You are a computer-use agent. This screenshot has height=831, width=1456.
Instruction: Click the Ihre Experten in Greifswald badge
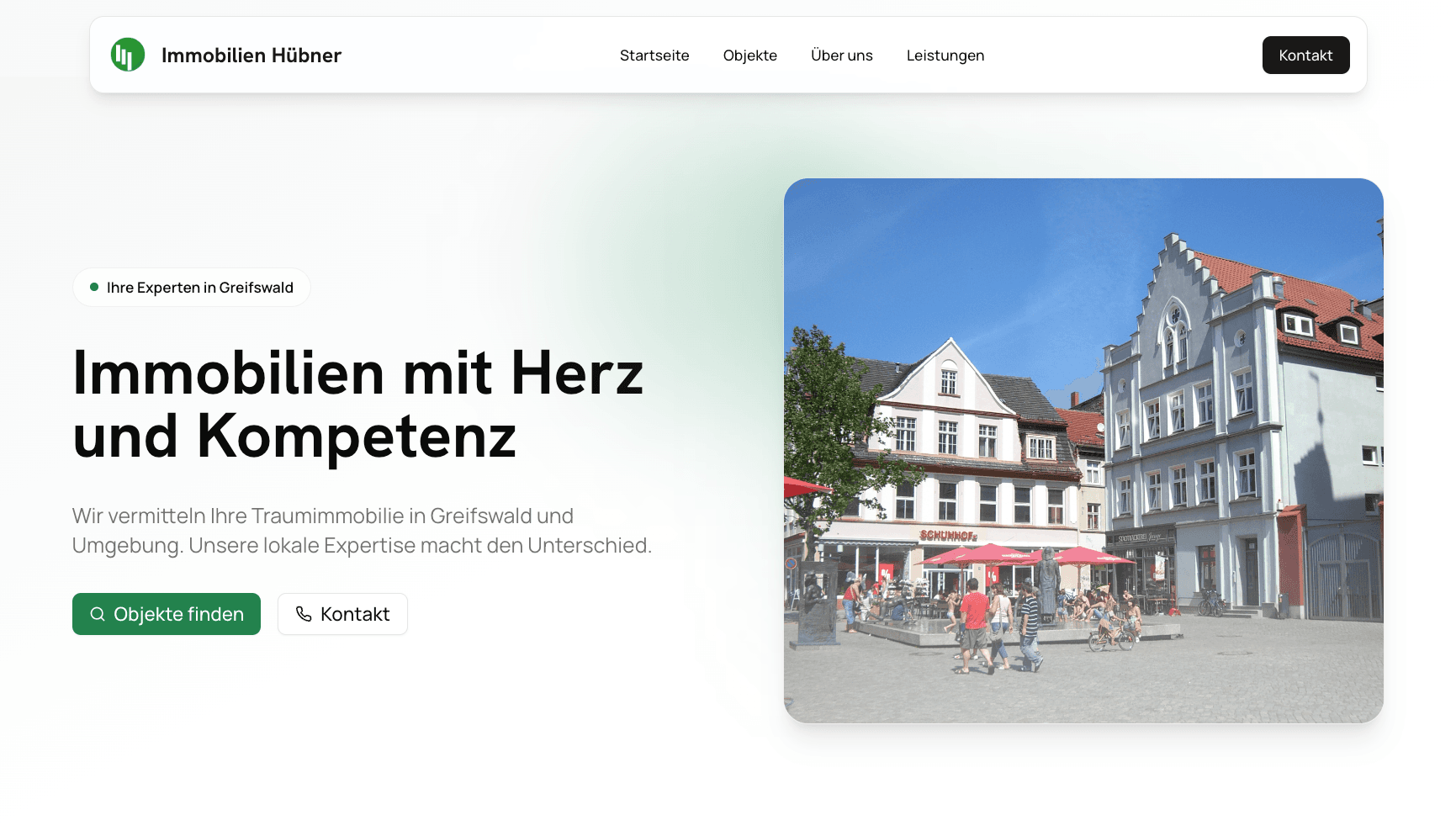(x=192, y=287)
